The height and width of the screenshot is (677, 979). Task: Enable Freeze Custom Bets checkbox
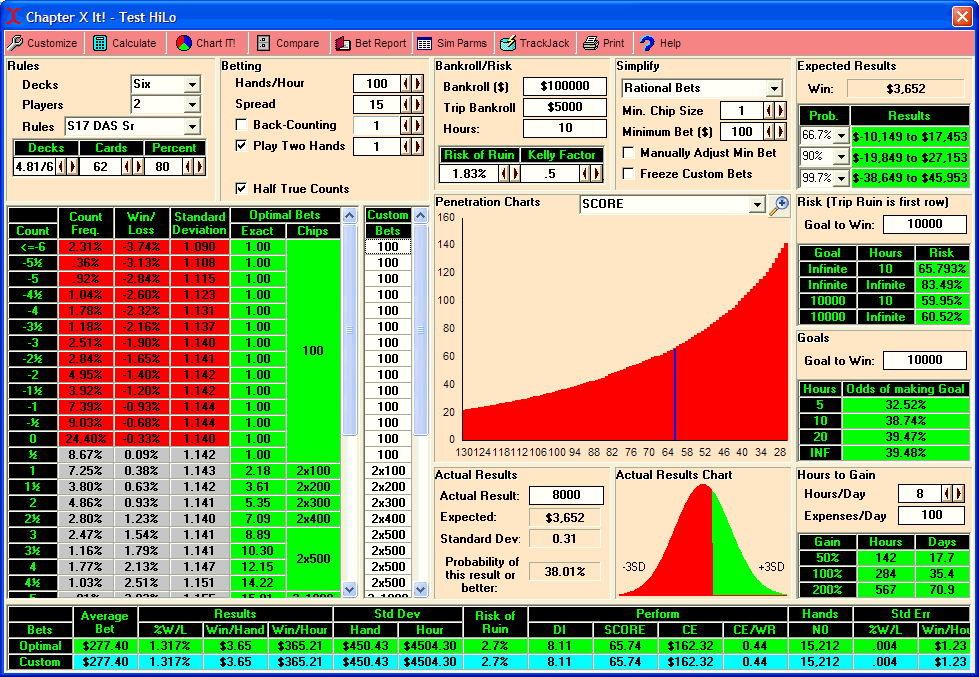coord(629,173)
